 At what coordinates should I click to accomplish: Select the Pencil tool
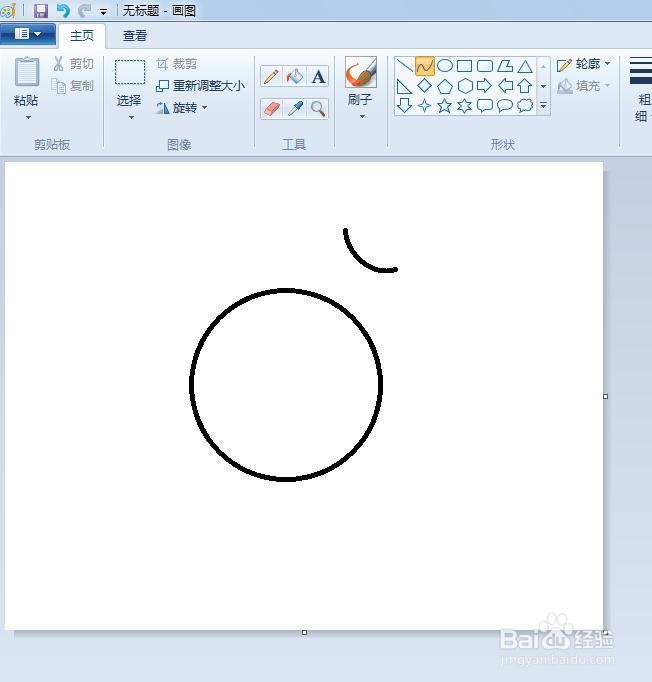tap(271, 77)
